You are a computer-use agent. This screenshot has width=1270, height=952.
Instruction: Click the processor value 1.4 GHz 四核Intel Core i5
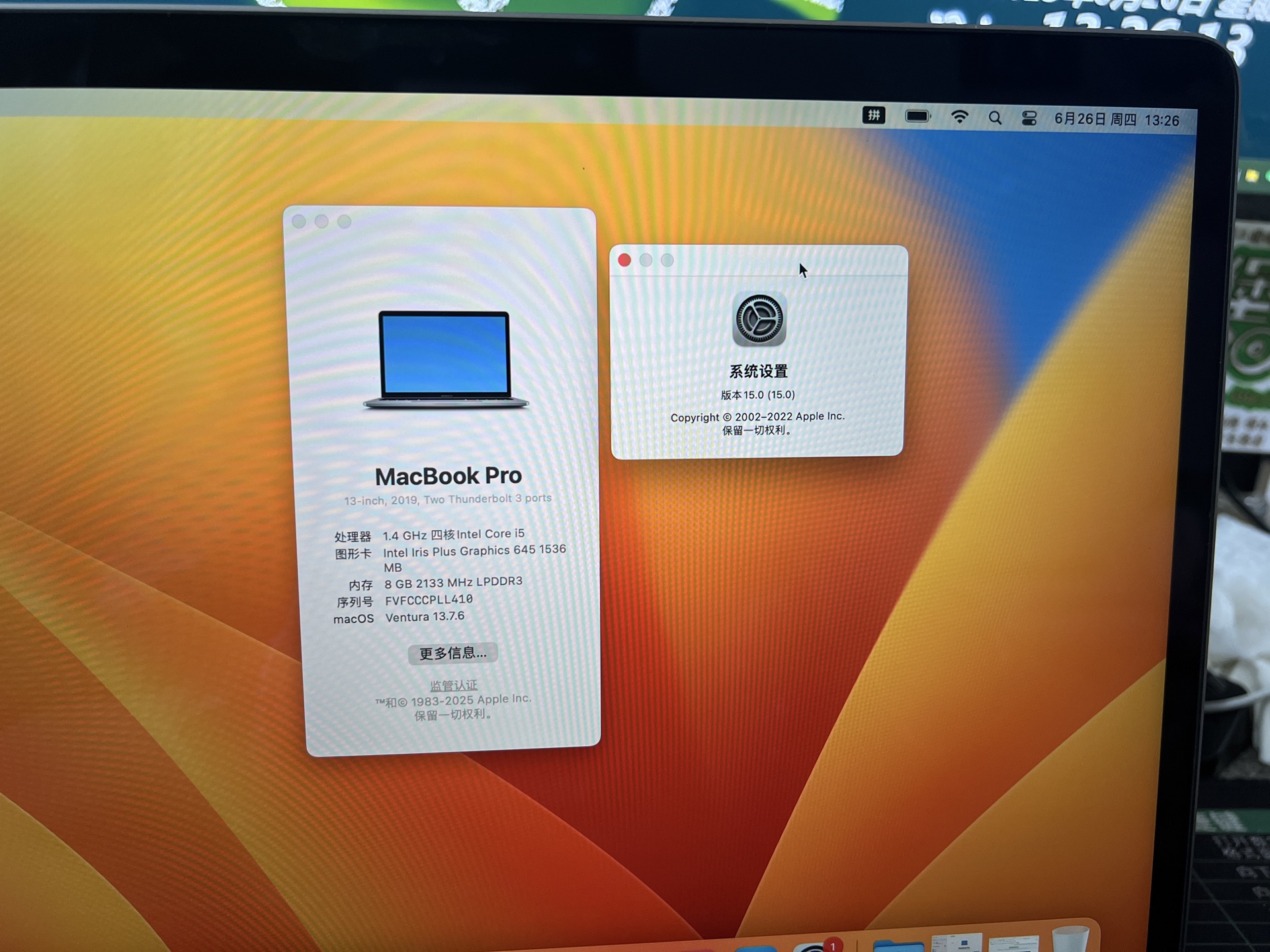tap(454, 534)
